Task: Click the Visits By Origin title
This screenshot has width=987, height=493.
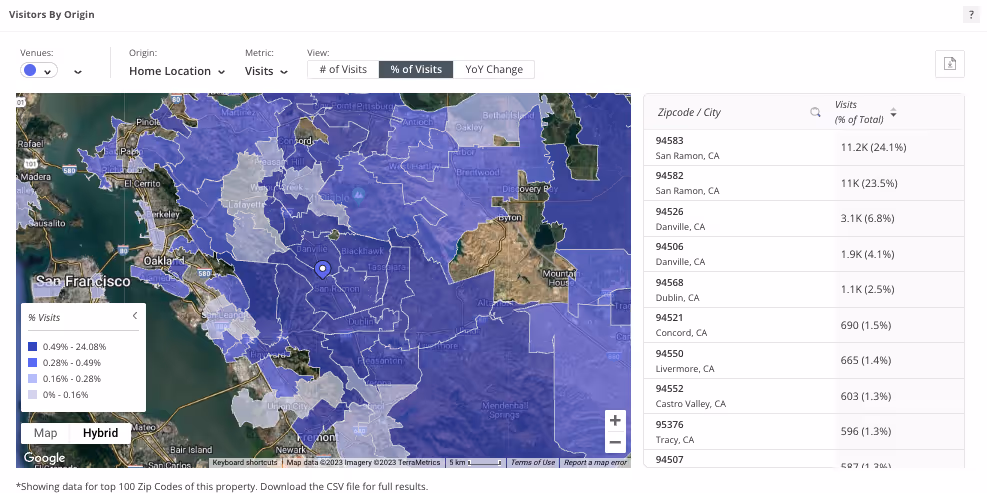Action: [x=52, y=14]
